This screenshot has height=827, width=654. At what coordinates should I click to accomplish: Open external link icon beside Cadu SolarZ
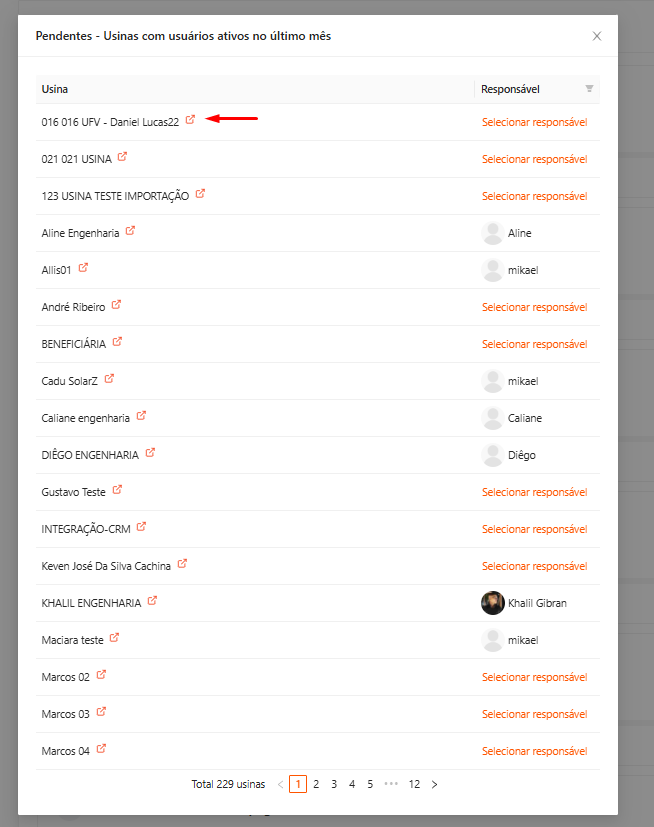[109, 379]
